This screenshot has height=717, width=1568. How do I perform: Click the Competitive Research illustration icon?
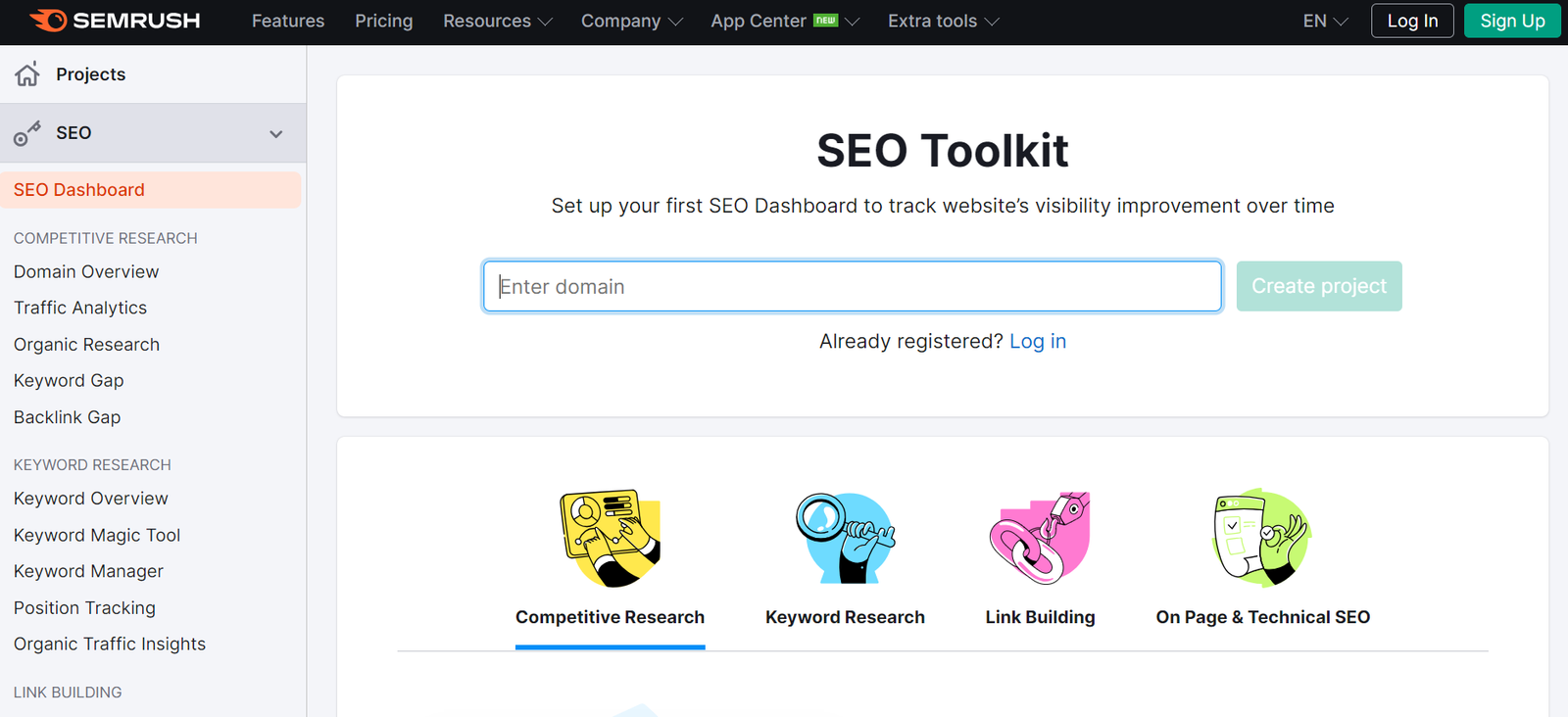pyautogui.click(x=610, y=538)
